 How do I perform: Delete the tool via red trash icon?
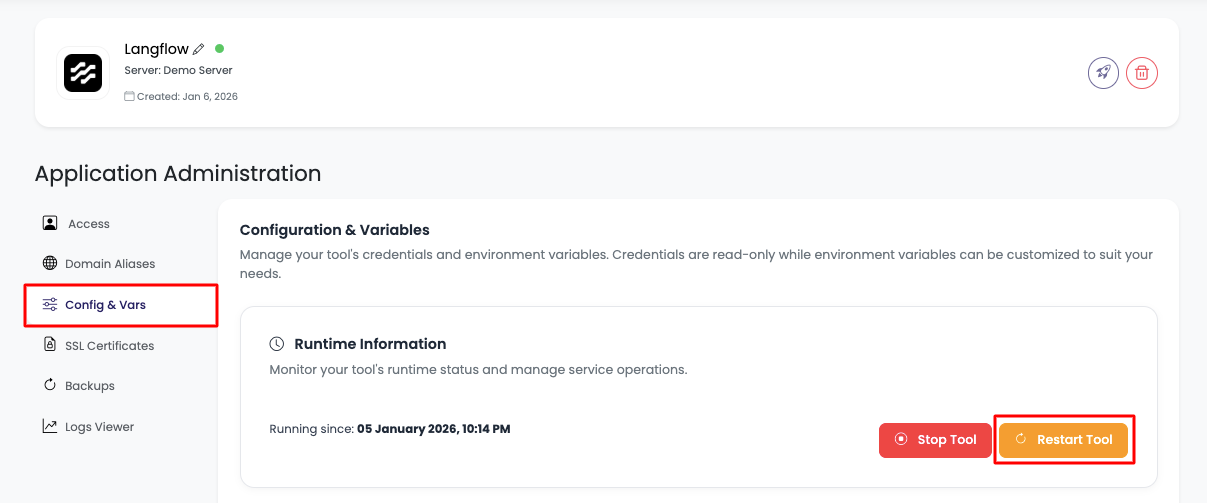(x=1142, y=73)
